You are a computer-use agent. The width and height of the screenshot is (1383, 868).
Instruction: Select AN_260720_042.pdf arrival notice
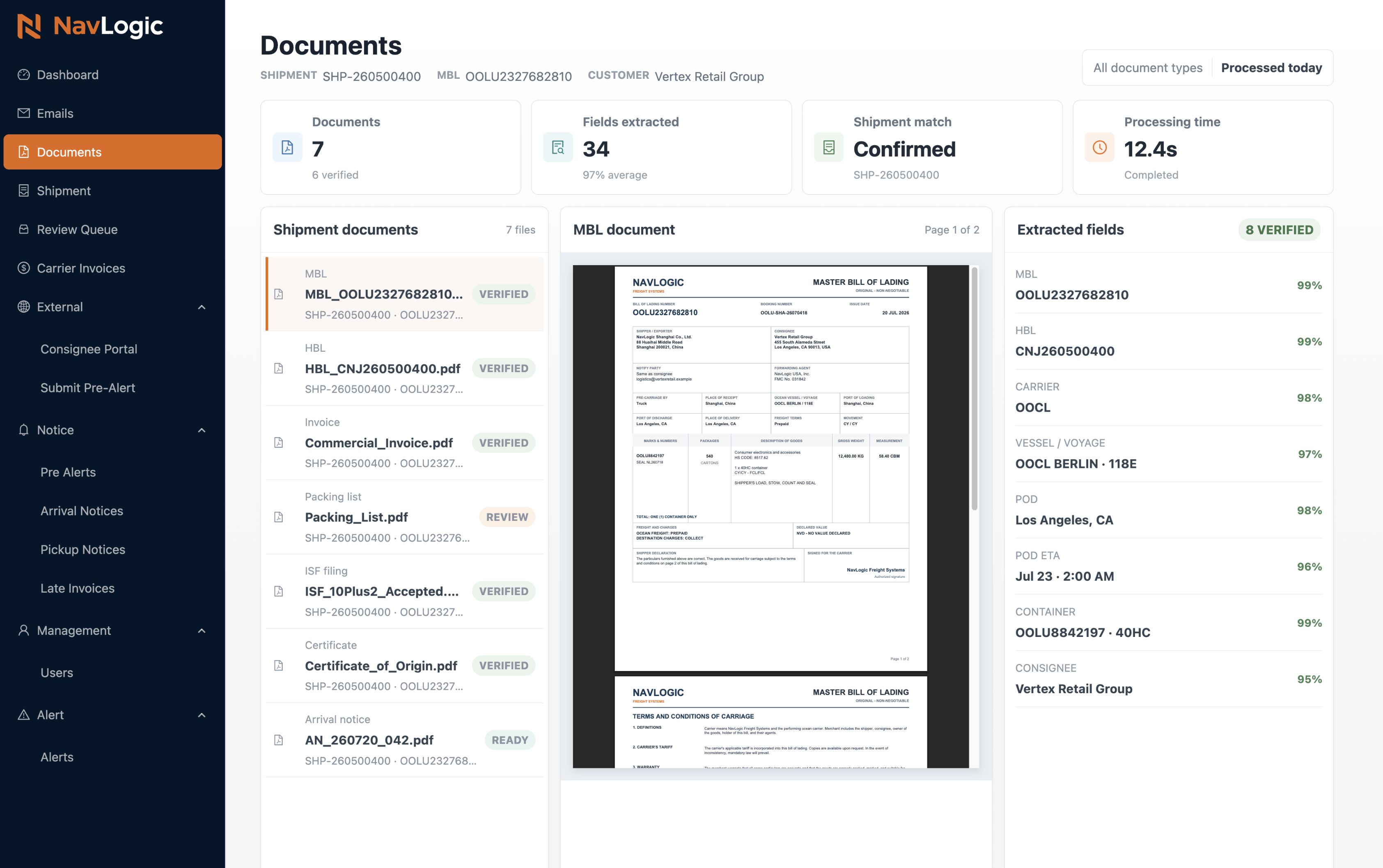404,740
